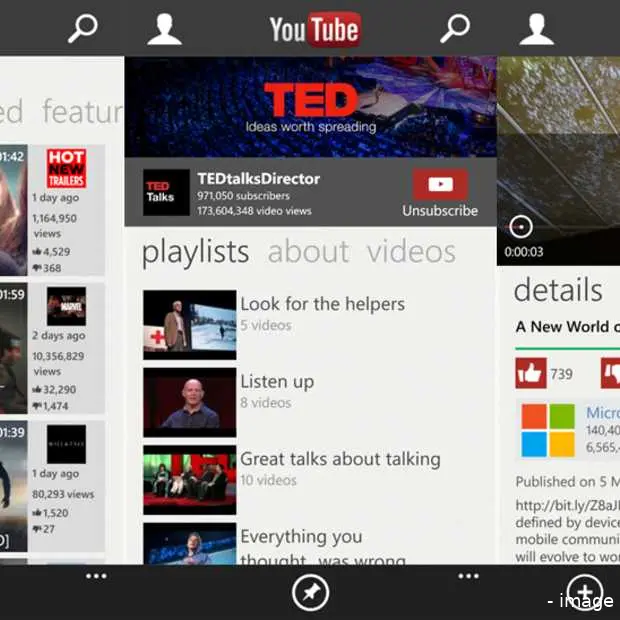
Task: Open the Microsoft channel logo
Action: point(548,430)
